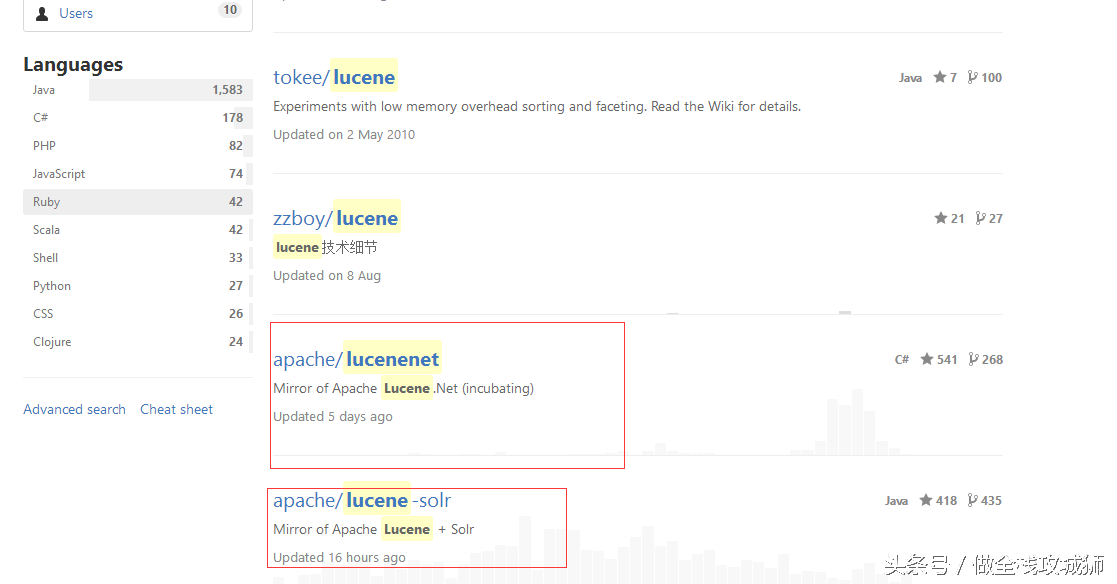Viewport: 1117px width, 584px height.
Task: Click 'Updated 16 hours ago' text
Action: [340, 558]
